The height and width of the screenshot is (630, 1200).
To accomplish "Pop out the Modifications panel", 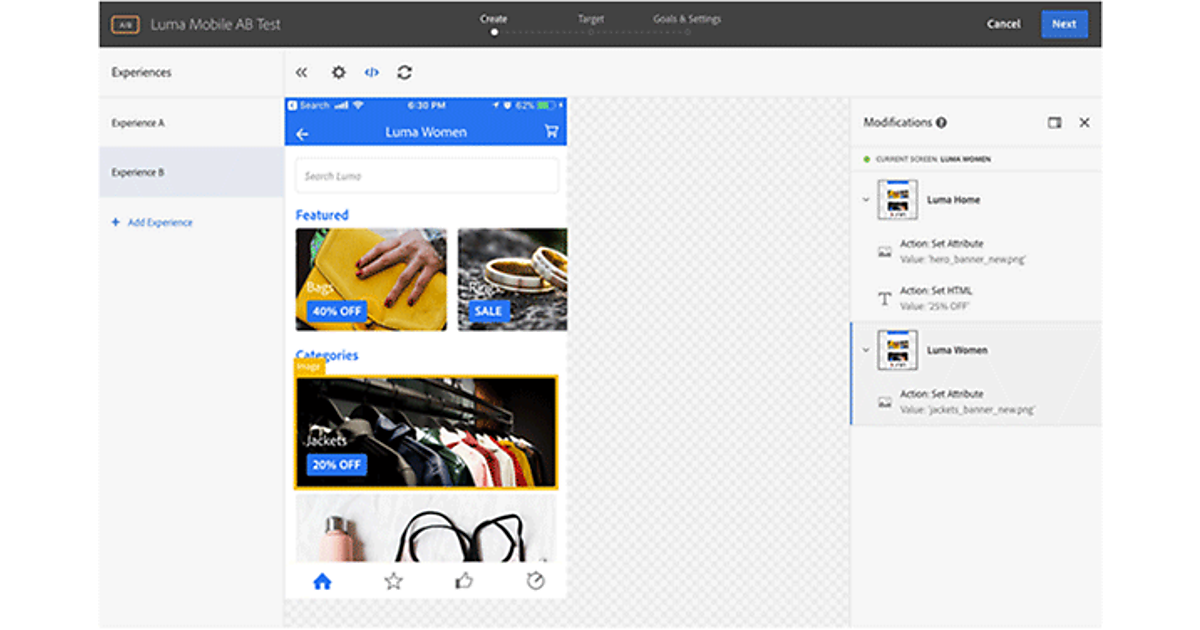I will pyautogui.click(x=1054, y=123).
